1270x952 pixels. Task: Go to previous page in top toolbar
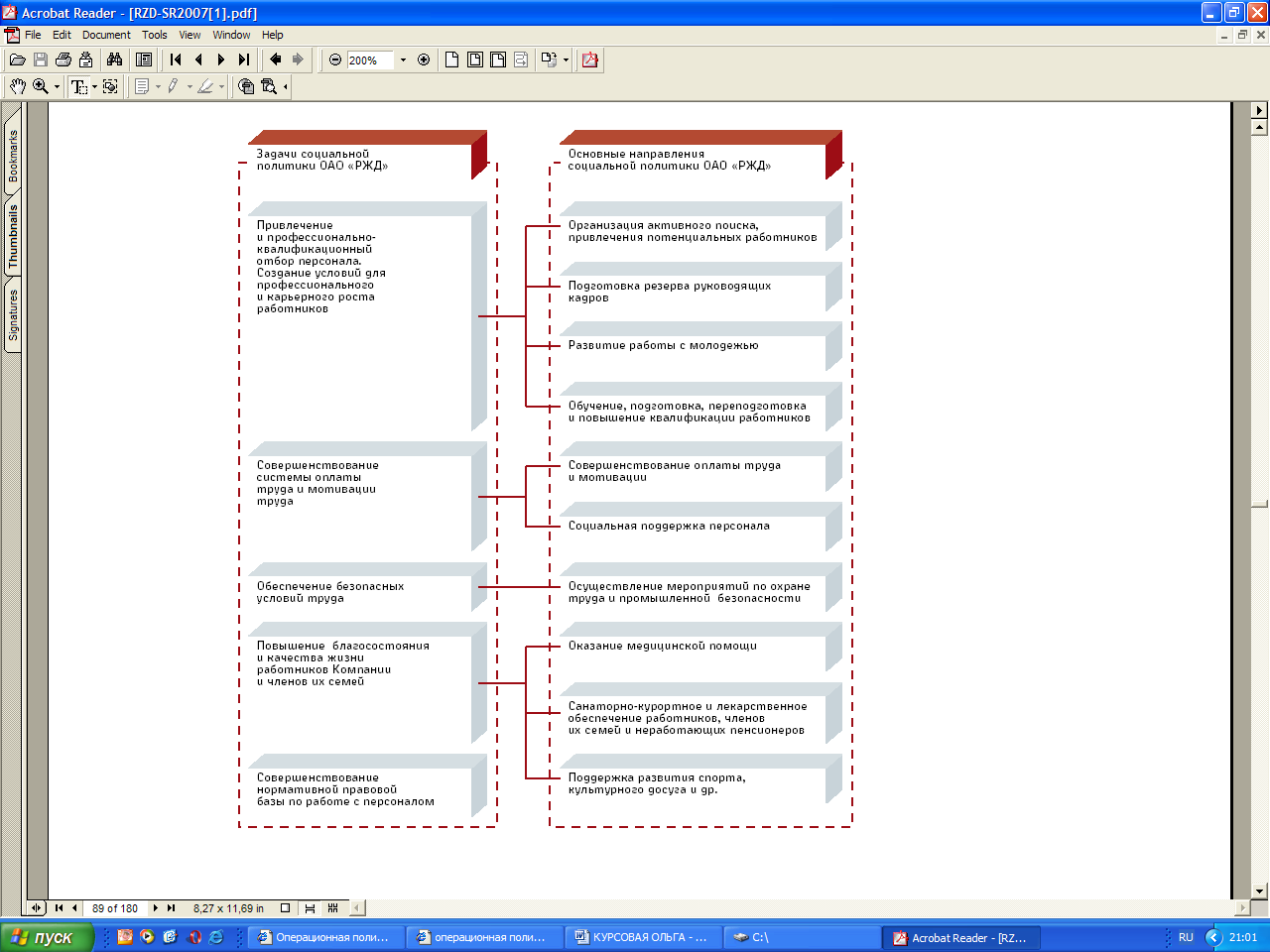198,60
